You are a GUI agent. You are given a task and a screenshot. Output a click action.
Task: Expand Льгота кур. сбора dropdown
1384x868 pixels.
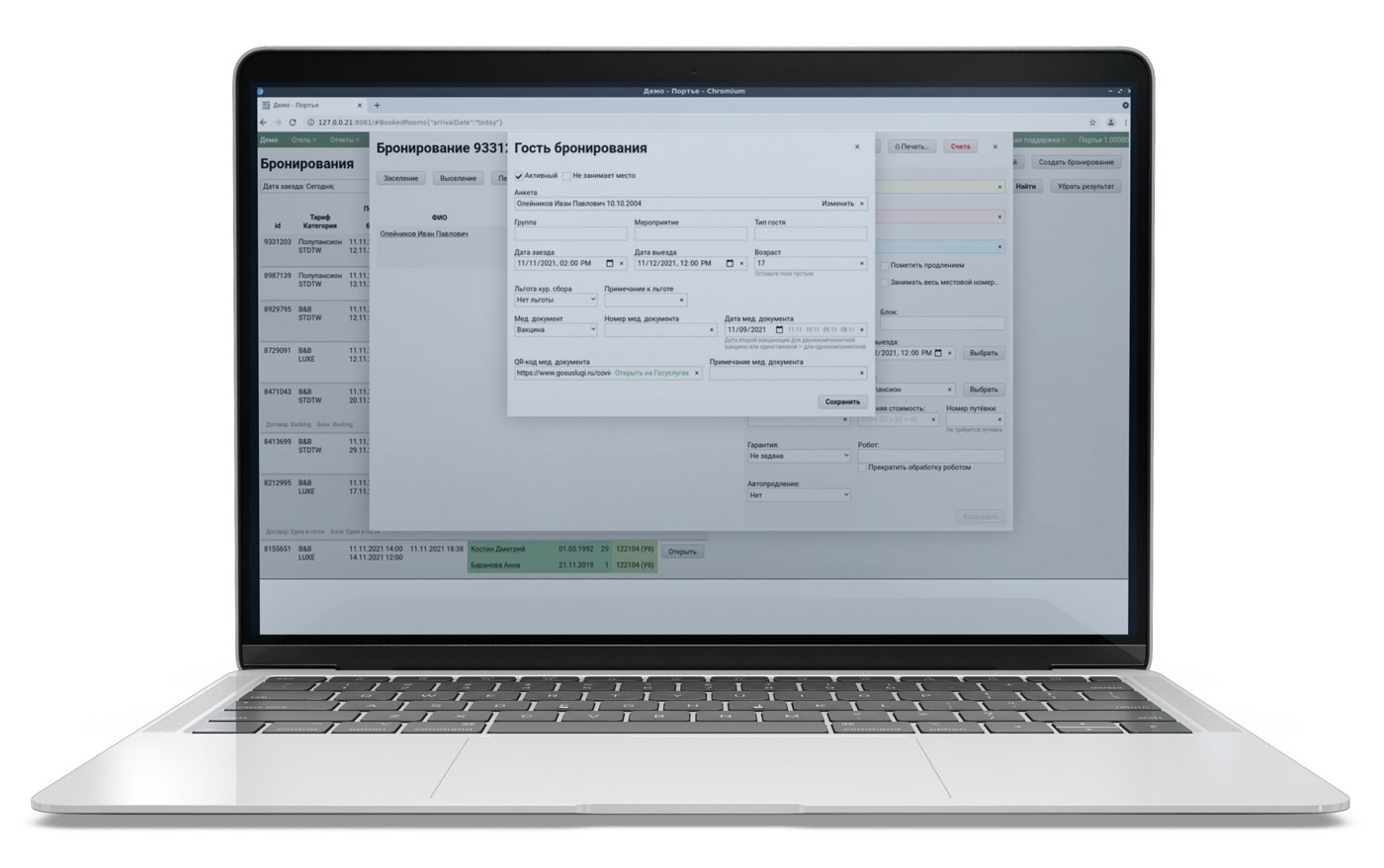tap(556, 300)
